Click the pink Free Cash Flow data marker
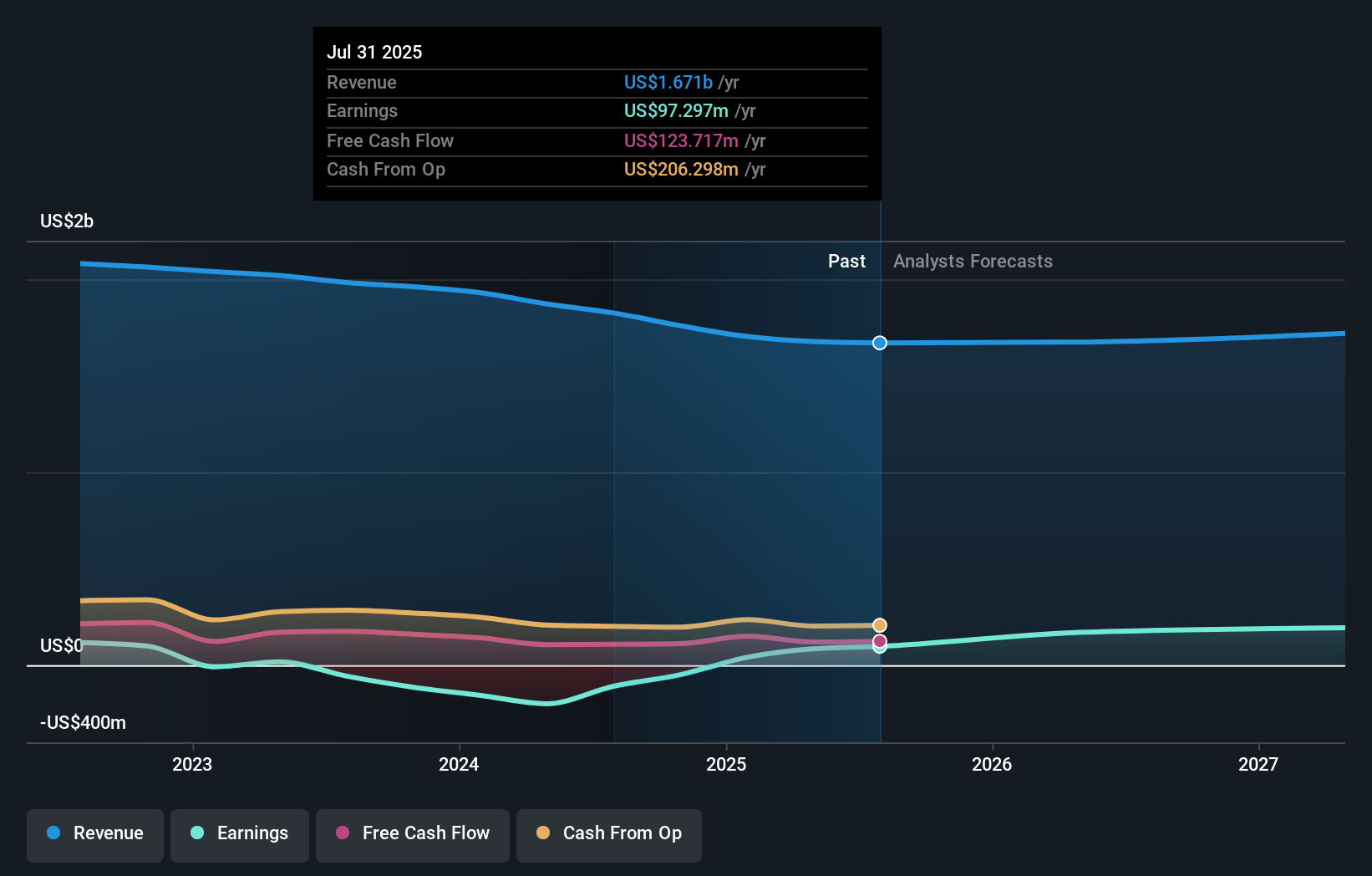Image resolution: width=1372 pixels, height=876 pixels. (880, 641)
